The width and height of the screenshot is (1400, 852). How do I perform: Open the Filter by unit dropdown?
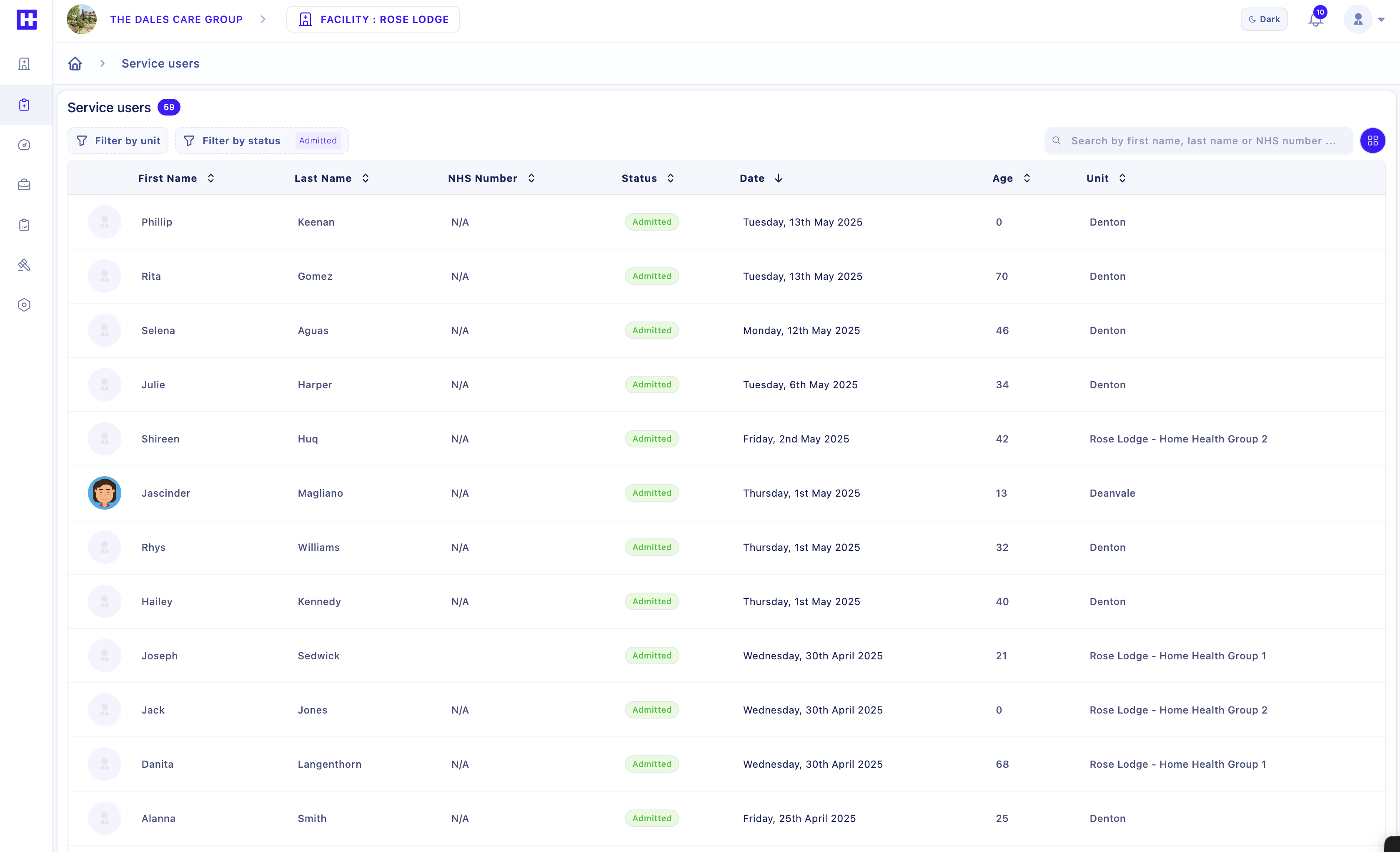point(118,141)
